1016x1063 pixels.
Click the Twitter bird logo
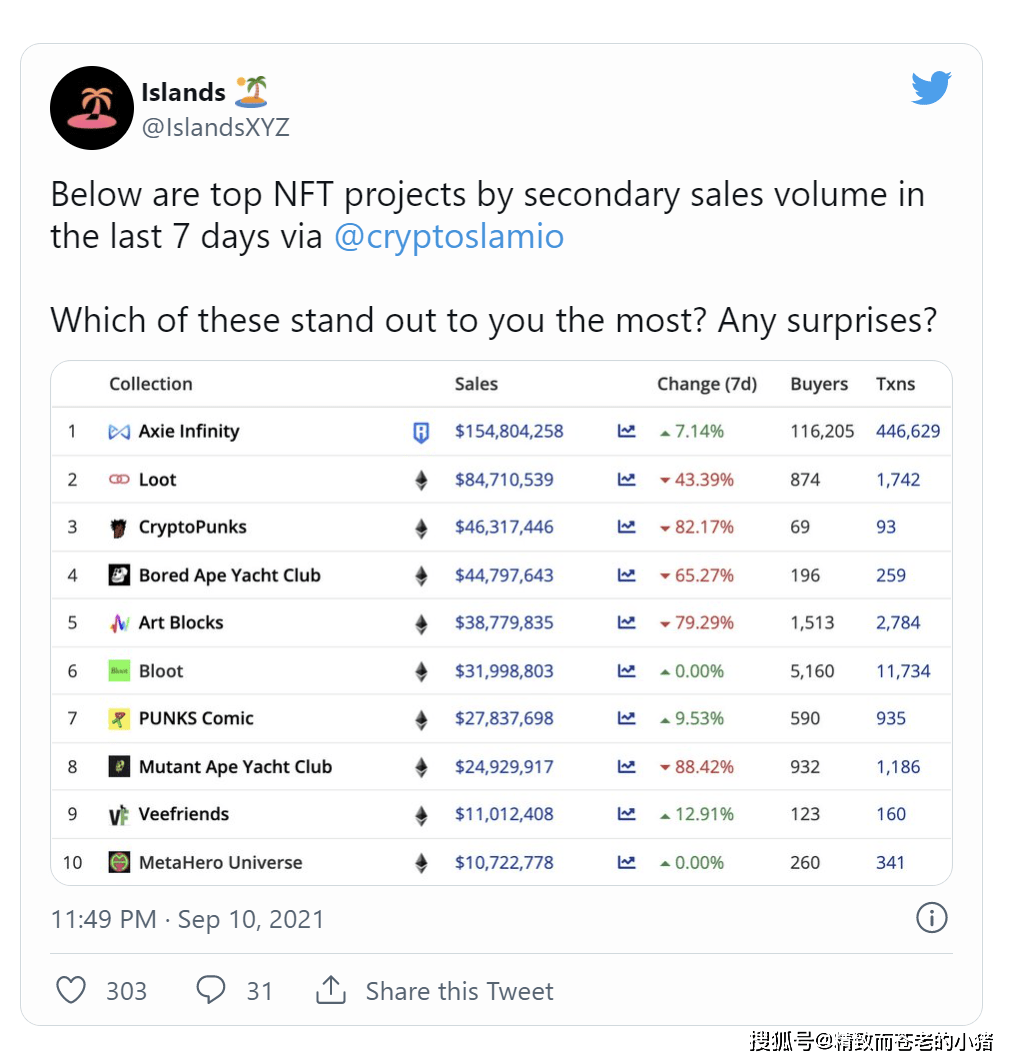pos(931,88)
